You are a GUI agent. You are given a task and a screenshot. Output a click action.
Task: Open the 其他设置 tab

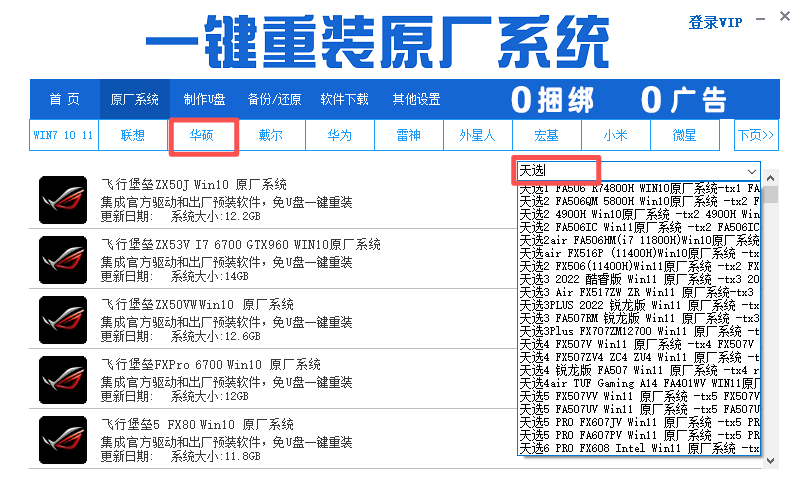pos(416,99)
